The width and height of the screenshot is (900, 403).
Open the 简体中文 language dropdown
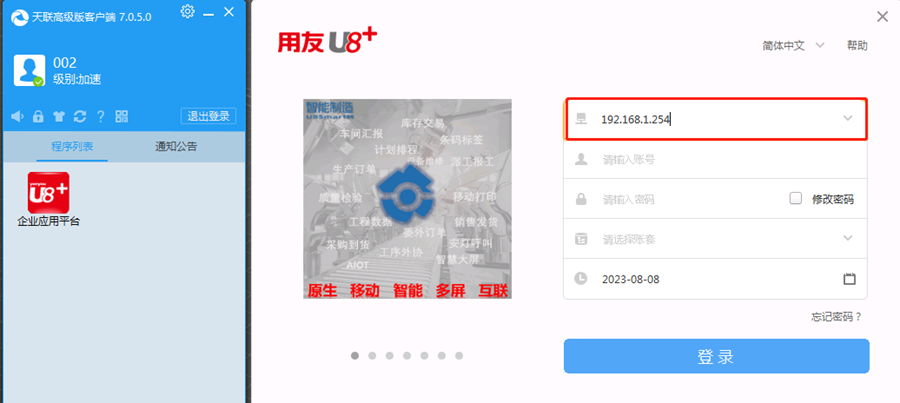click(793, 46)
